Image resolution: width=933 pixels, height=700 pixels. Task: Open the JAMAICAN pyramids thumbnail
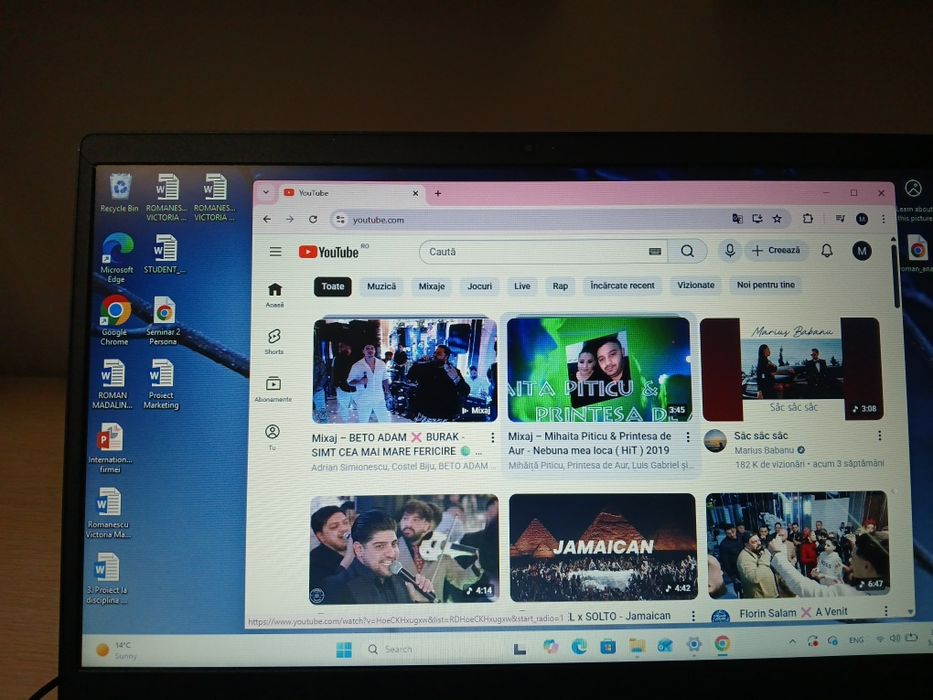tap(602, 547)
